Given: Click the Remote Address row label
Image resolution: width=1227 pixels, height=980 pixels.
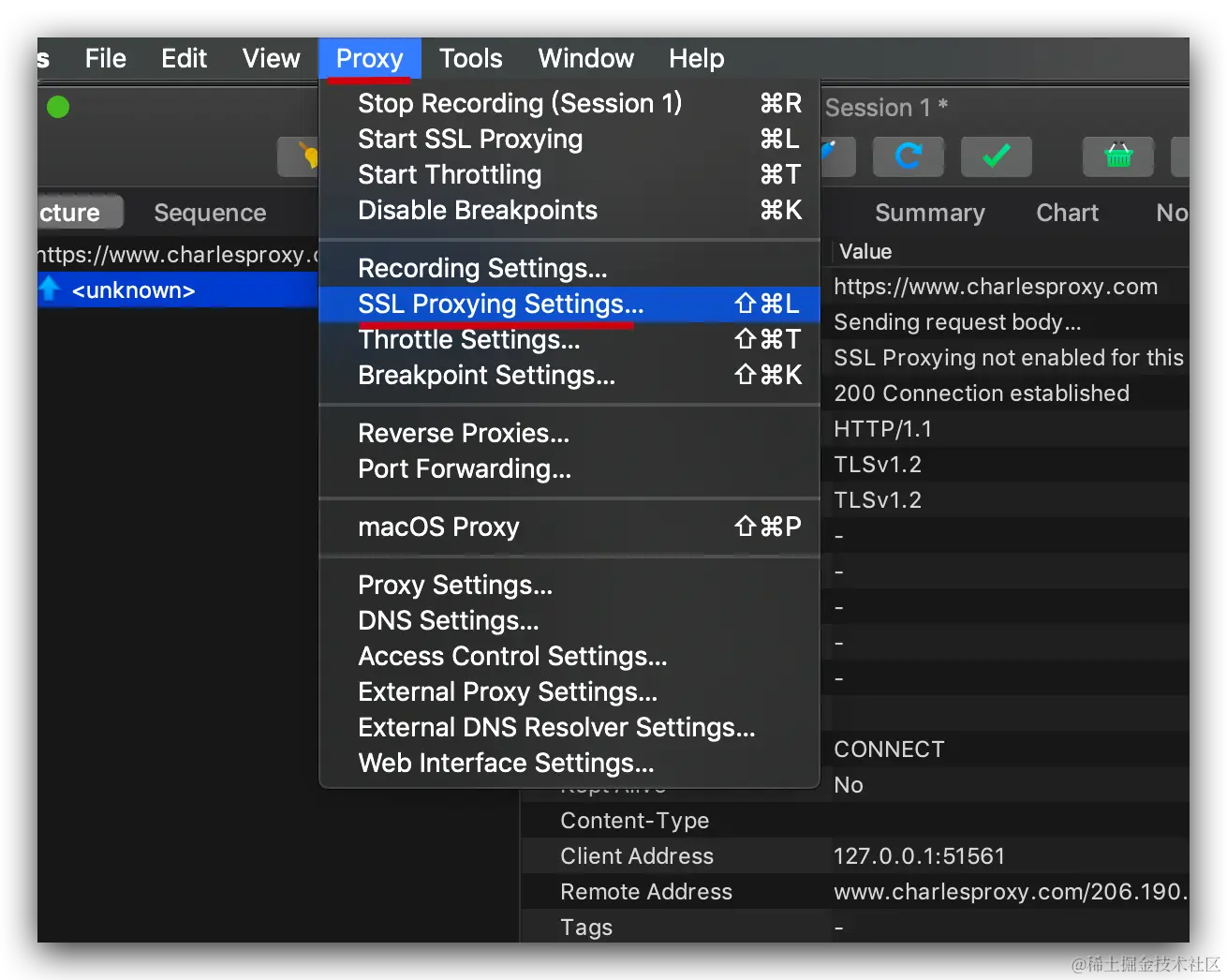Looking at the screenshot, I should 646,892.
